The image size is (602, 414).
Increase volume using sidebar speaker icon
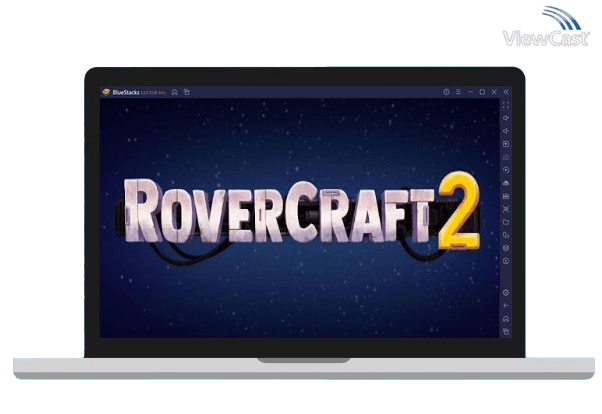click(506, 118)
